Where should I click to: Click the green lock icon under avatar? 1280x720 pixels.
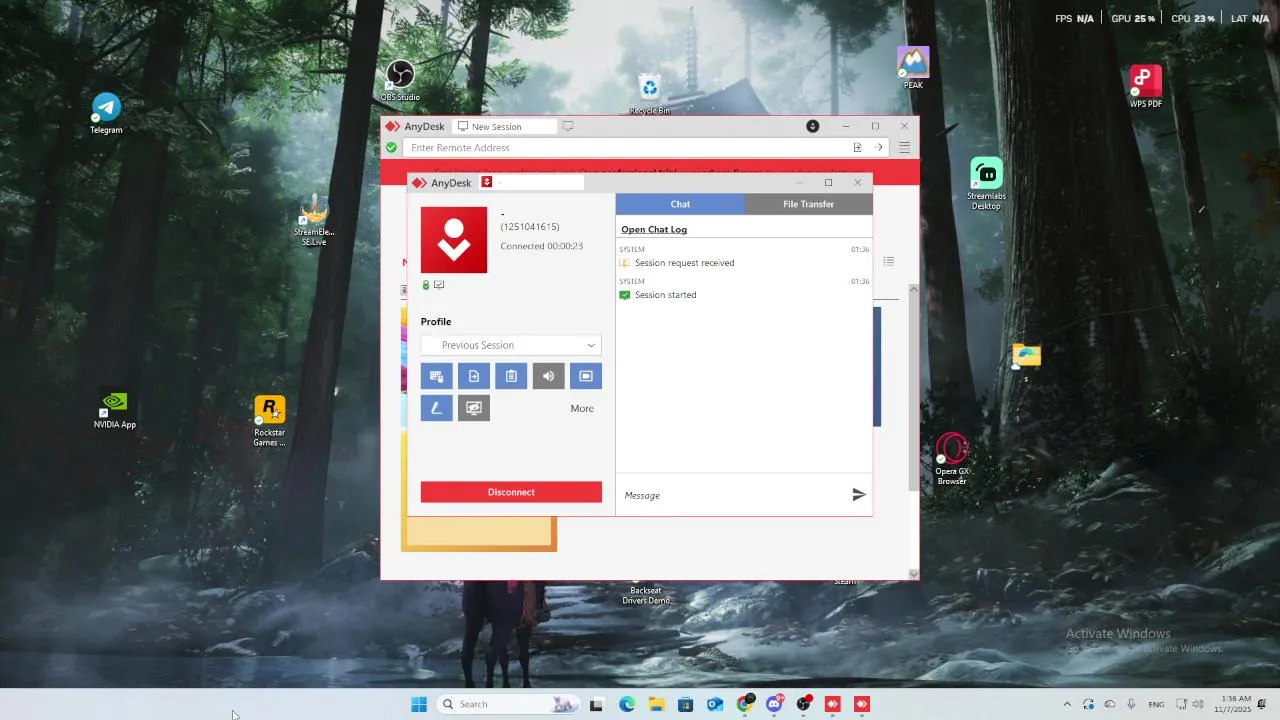[x=426, y=285]
